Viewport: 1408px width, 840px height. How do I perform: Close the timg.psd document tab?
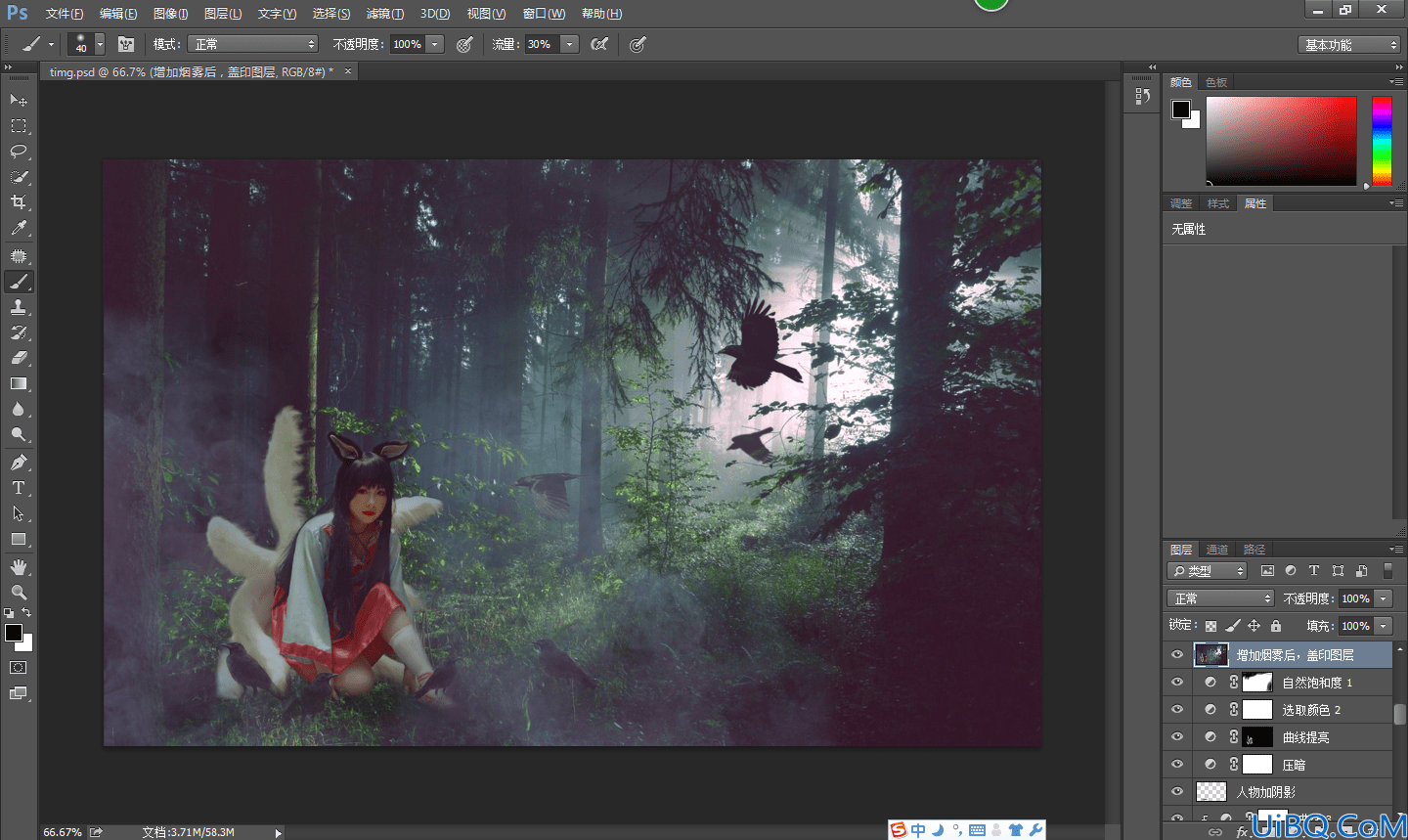point(347,71)
